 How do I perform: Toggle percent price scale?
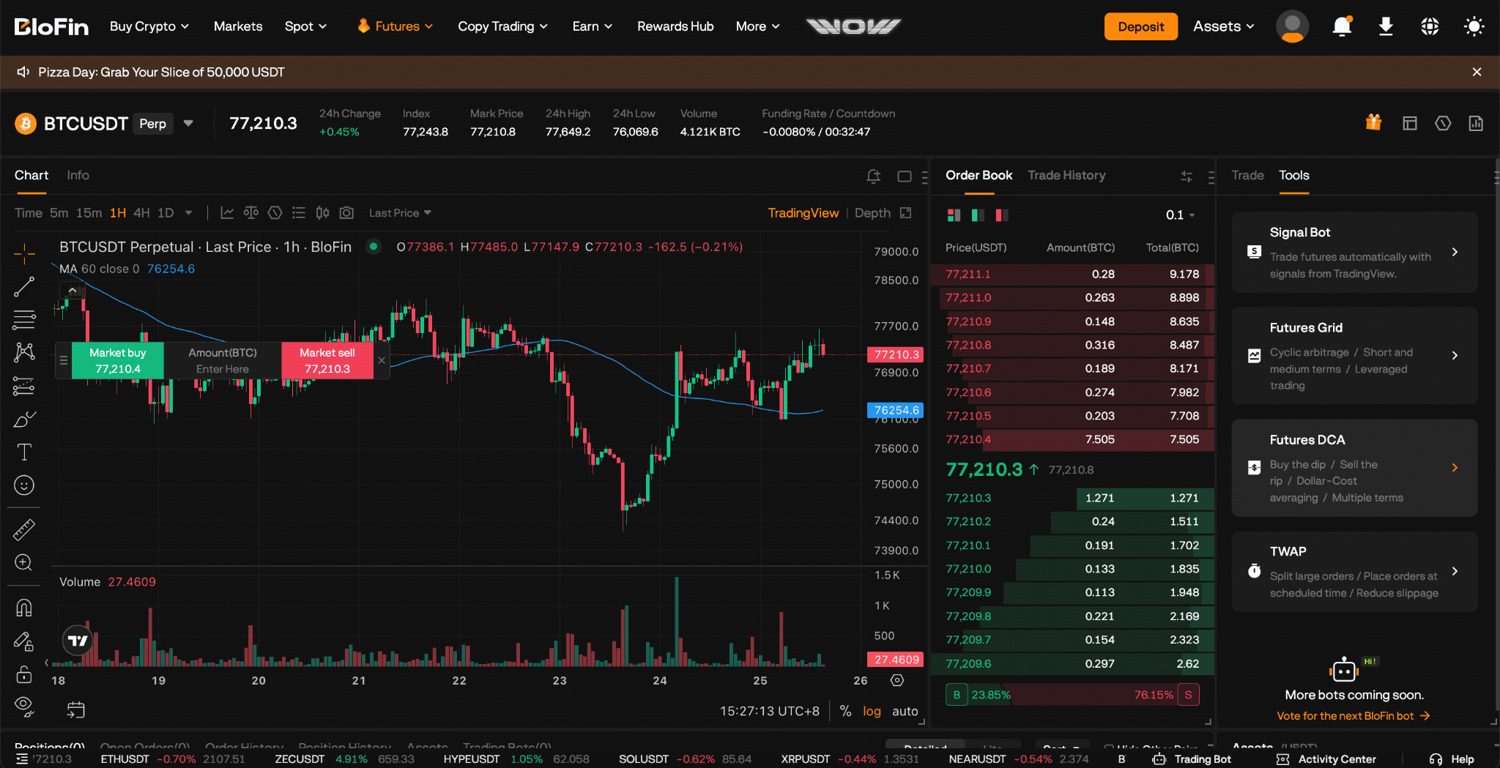(846, 711)
